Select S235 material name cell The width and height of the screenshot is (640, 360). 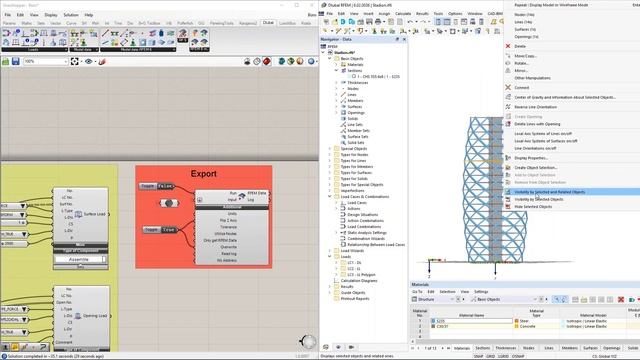click(x=471, y=321)
